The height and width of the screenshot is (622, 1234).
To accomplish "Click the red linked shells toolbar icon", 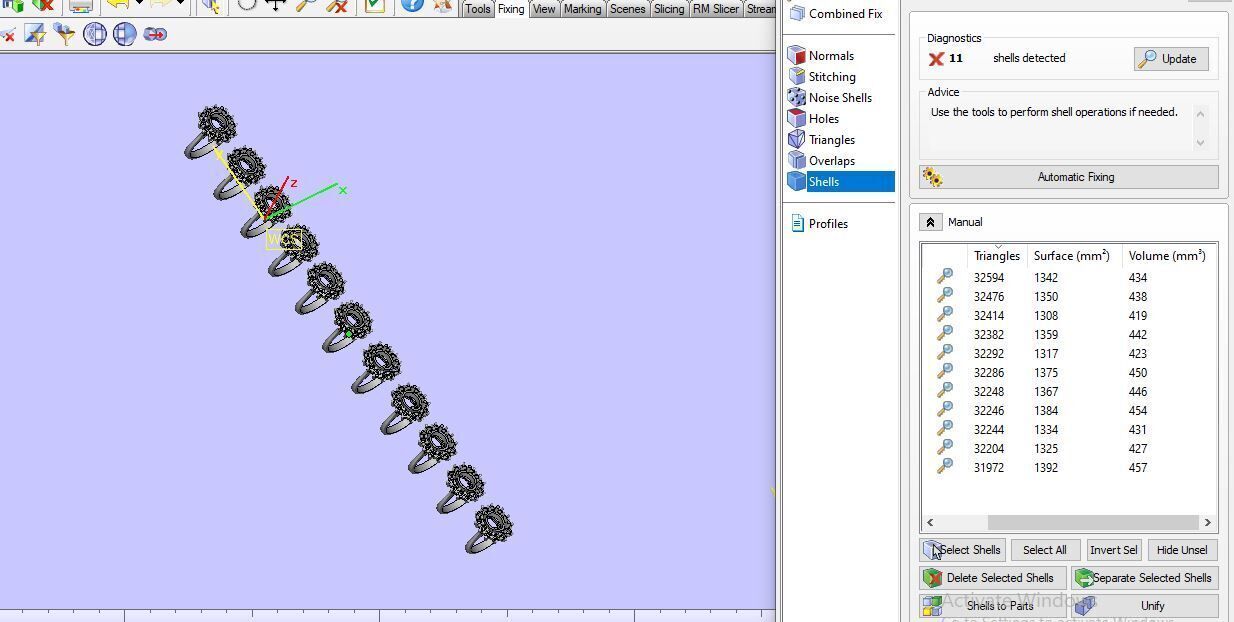I will [x=155, y=34].
